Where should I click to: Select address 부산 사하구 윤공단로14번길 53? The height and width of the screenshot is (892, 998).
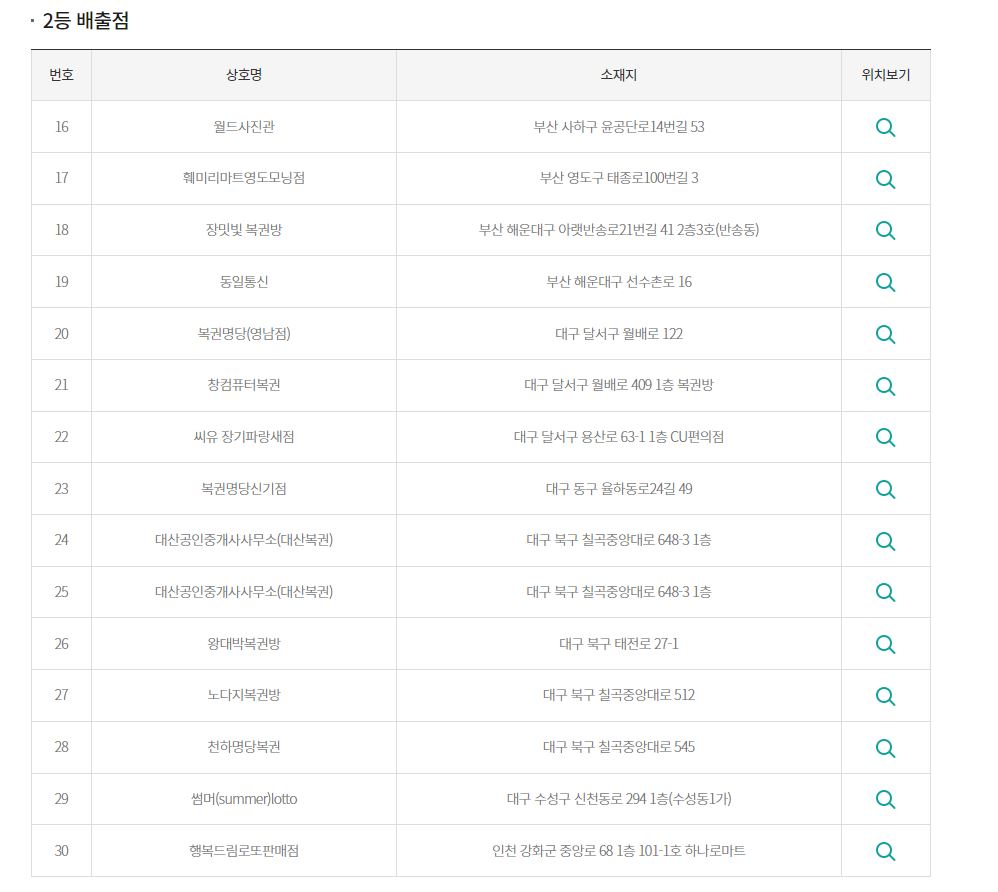(x=619, y=127)
